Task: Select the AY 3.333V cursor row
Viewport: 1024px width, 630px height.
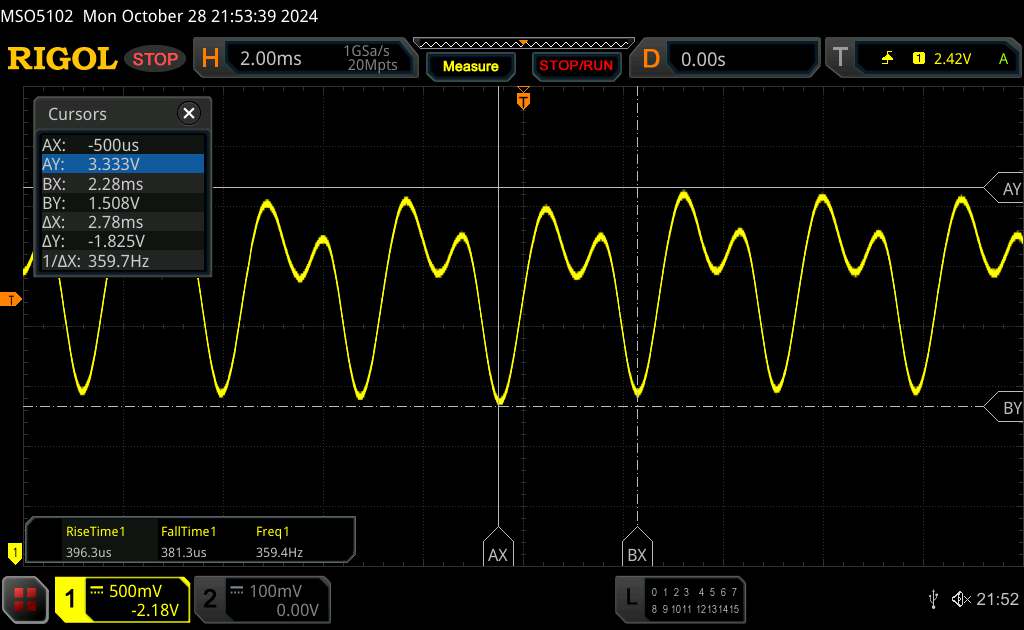Action: pos(121,164)
